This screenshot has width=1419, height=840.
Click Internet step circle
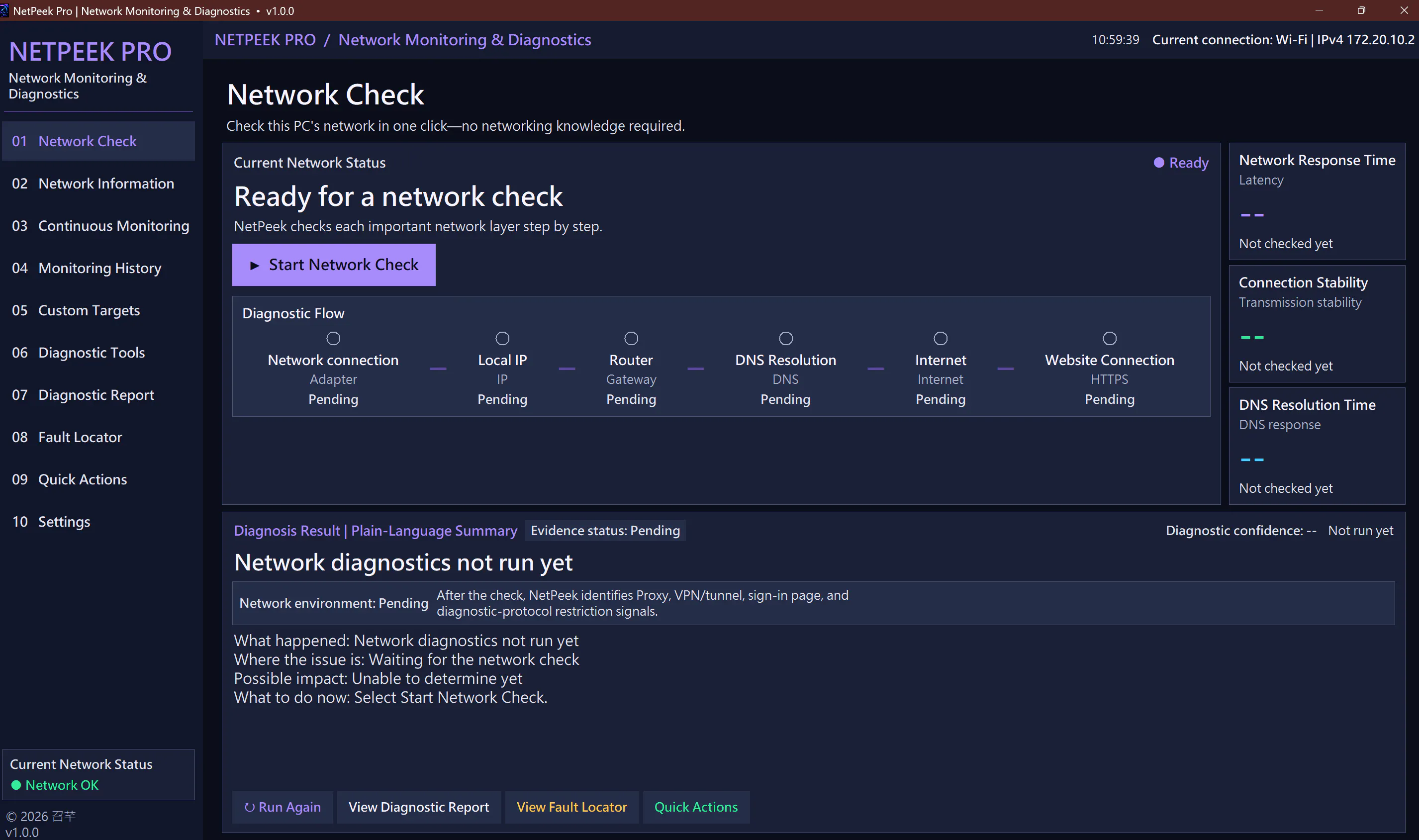point(940,339)
